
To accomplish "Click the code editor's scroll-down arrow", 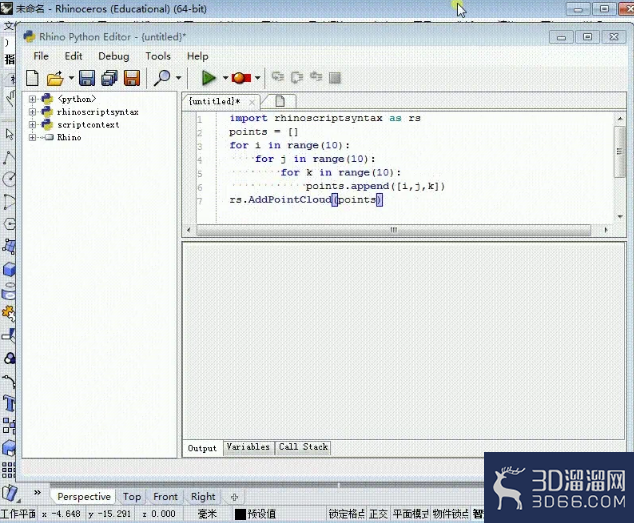I will point(620,217).
